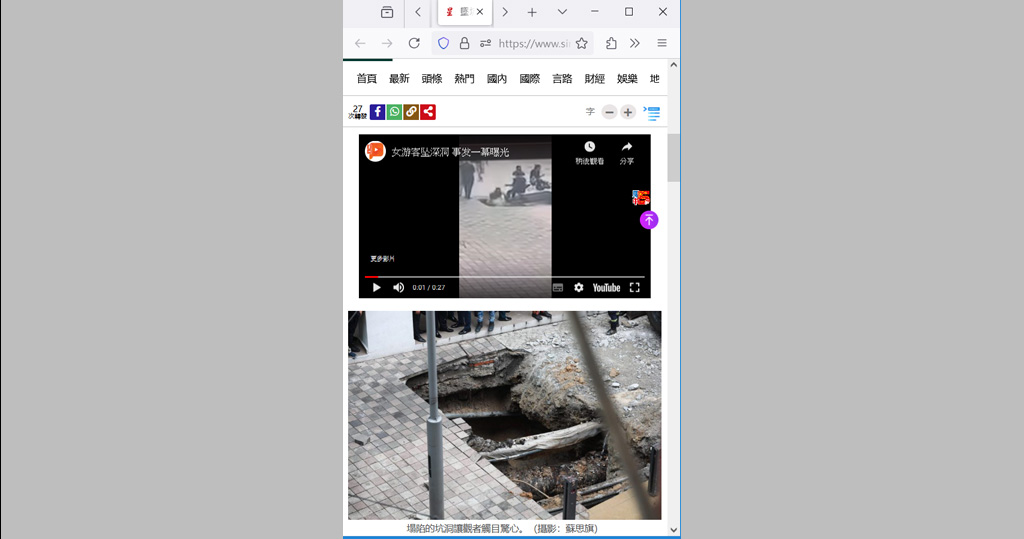Open 財經 section in navigation bar
The width and height of the screenshot is (1024, 539).
[594, 79]
